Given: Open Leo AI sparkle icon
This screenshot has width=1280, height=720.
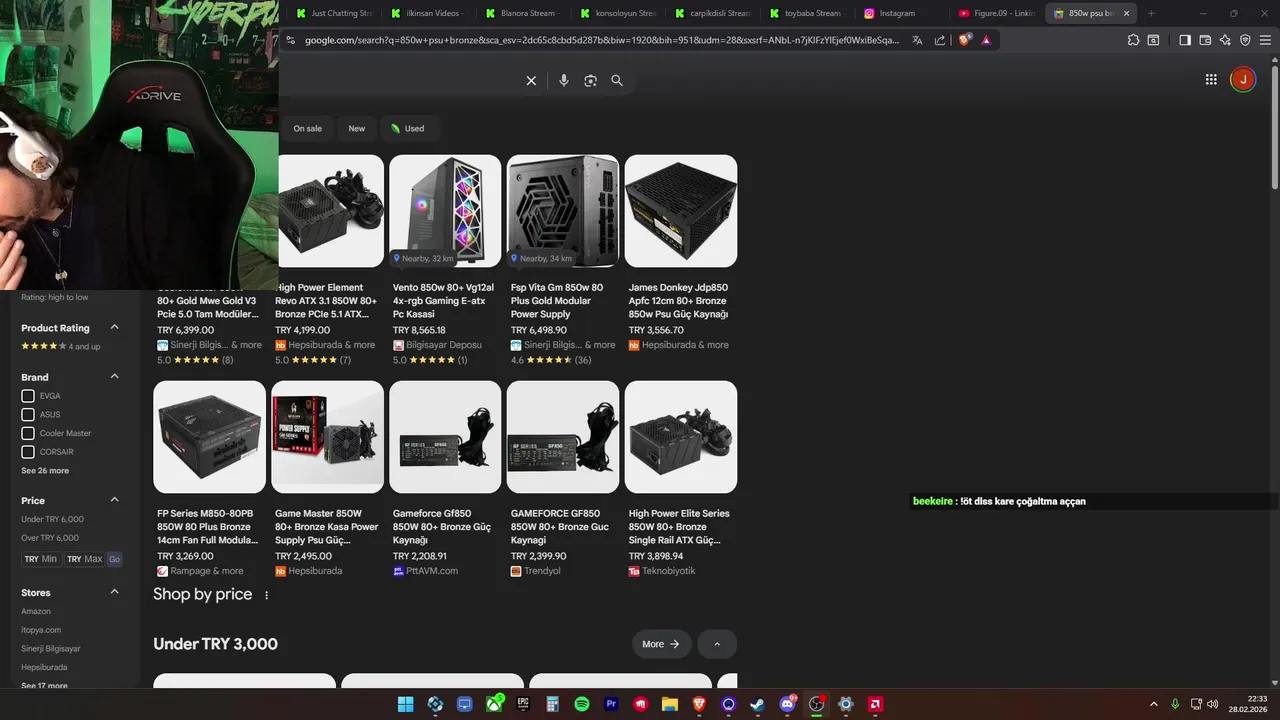Looking at the screenshot, I should coord(1225,40).
